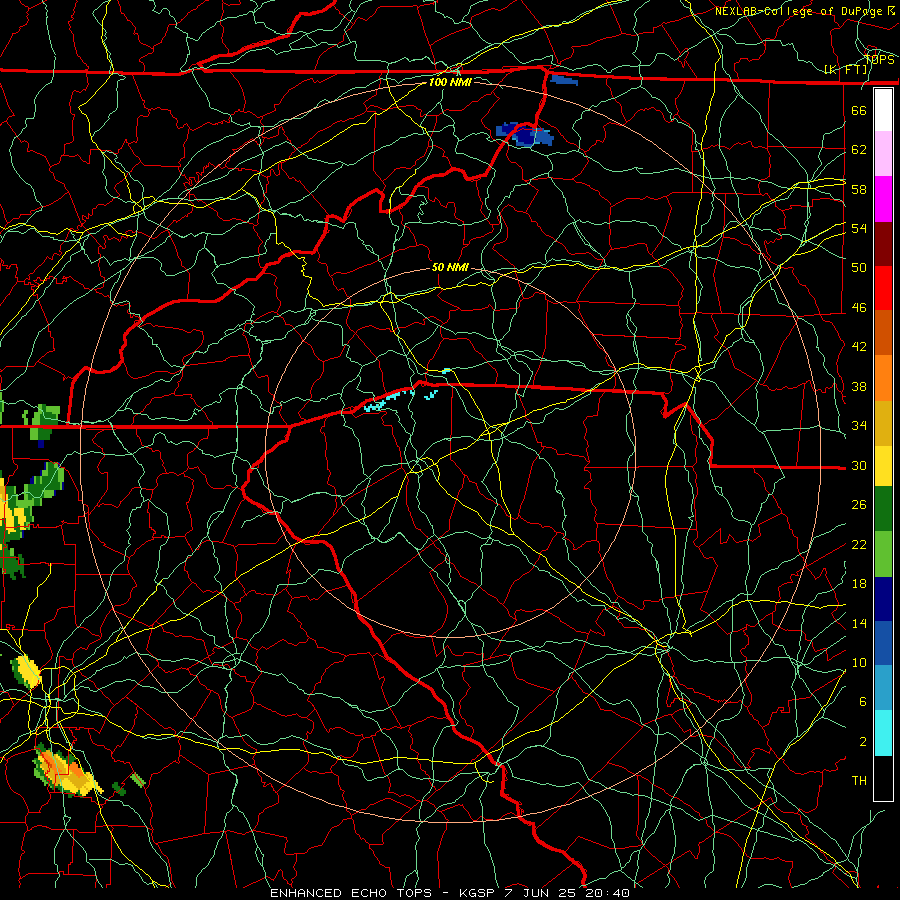
Task: Choose the dark maroon legend swatch
Action: [x=883, y=243]
